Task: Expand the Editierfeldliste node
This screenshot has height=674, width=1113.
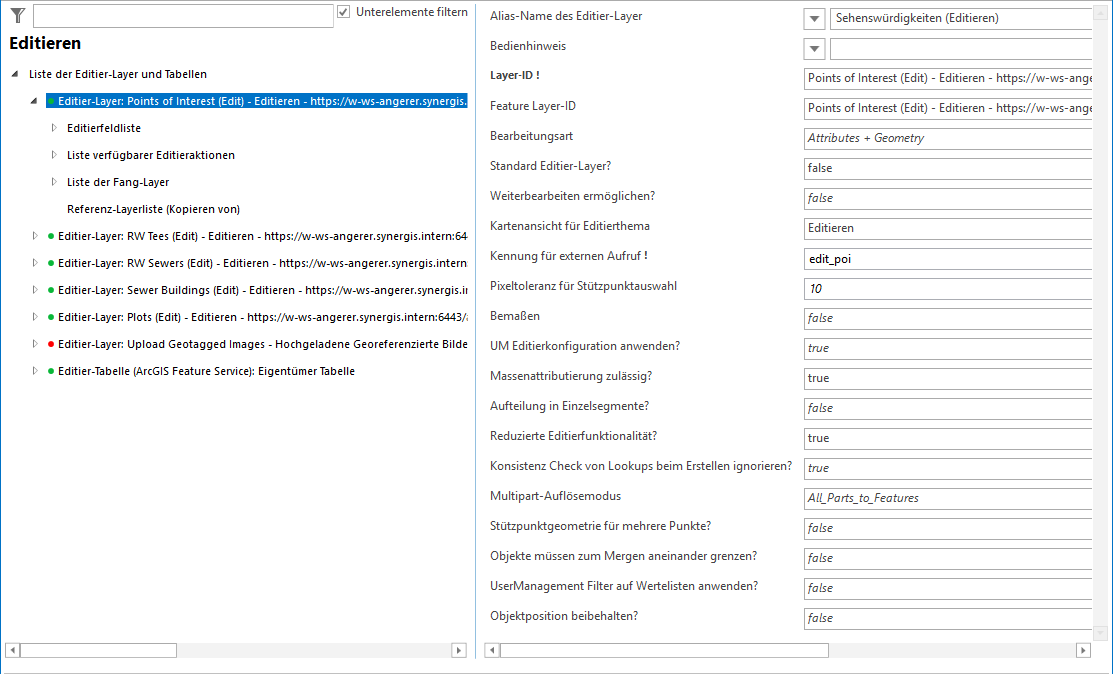Action: point(55,128)
